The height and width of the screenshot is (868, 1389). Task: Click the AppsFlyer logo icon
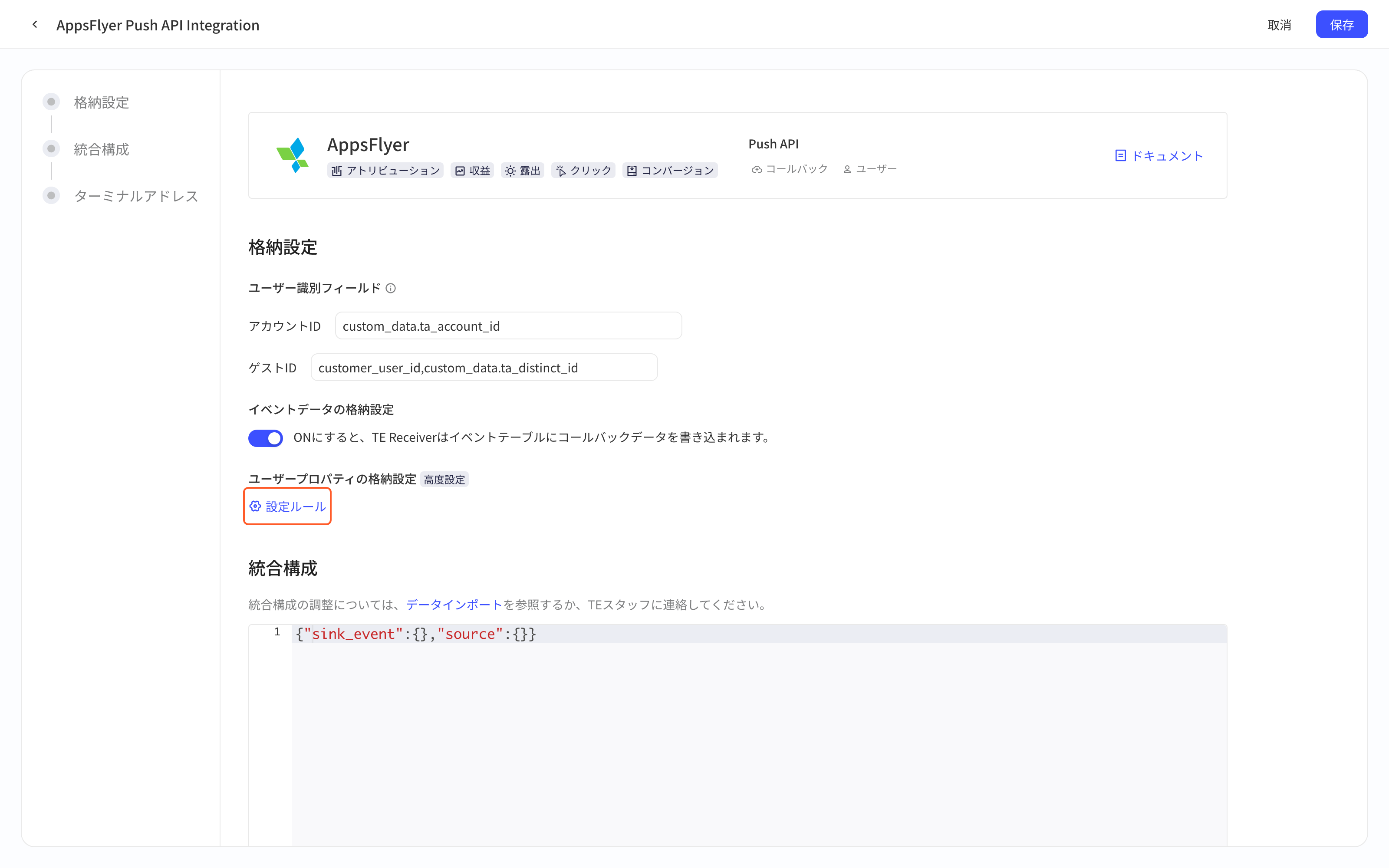[x=293, y=155]
